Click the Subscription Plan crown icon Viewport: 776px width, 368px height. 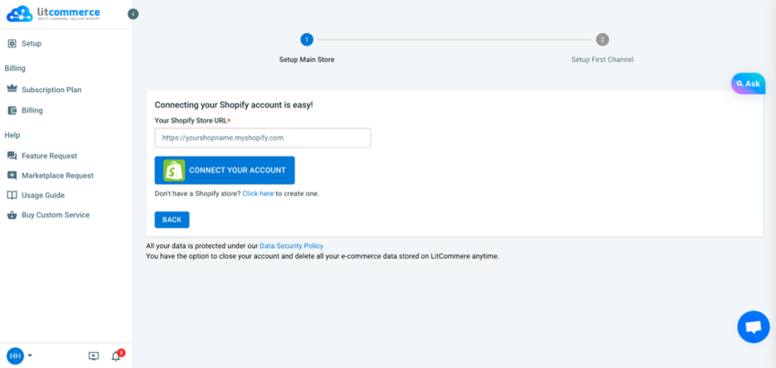pyautogui.click(x=12, y=89)
